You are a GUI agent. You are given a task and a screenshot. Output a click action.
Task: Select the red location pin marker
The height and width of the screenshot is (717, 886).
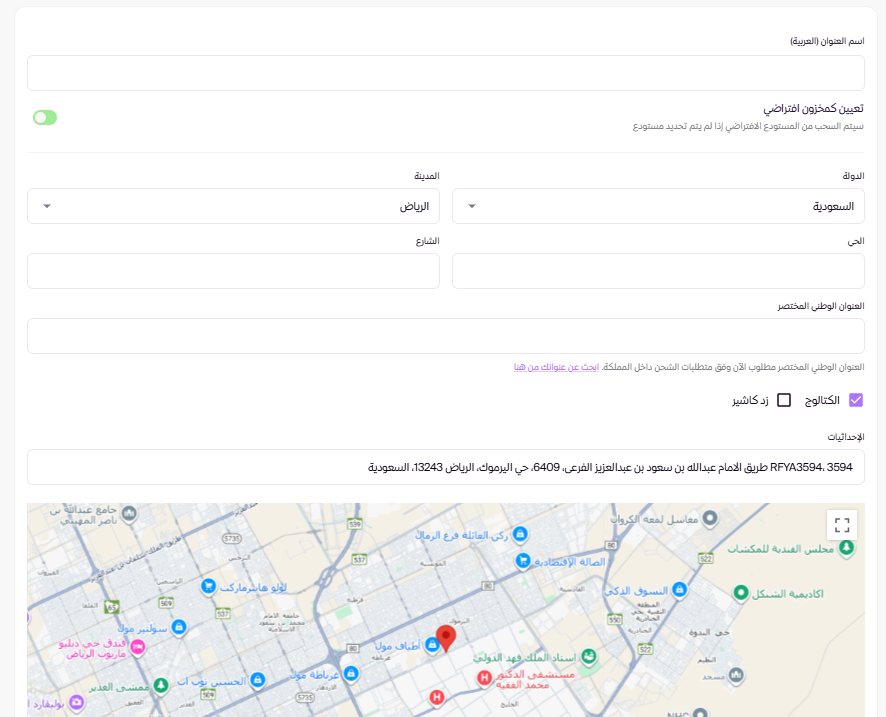click(446, 636)
